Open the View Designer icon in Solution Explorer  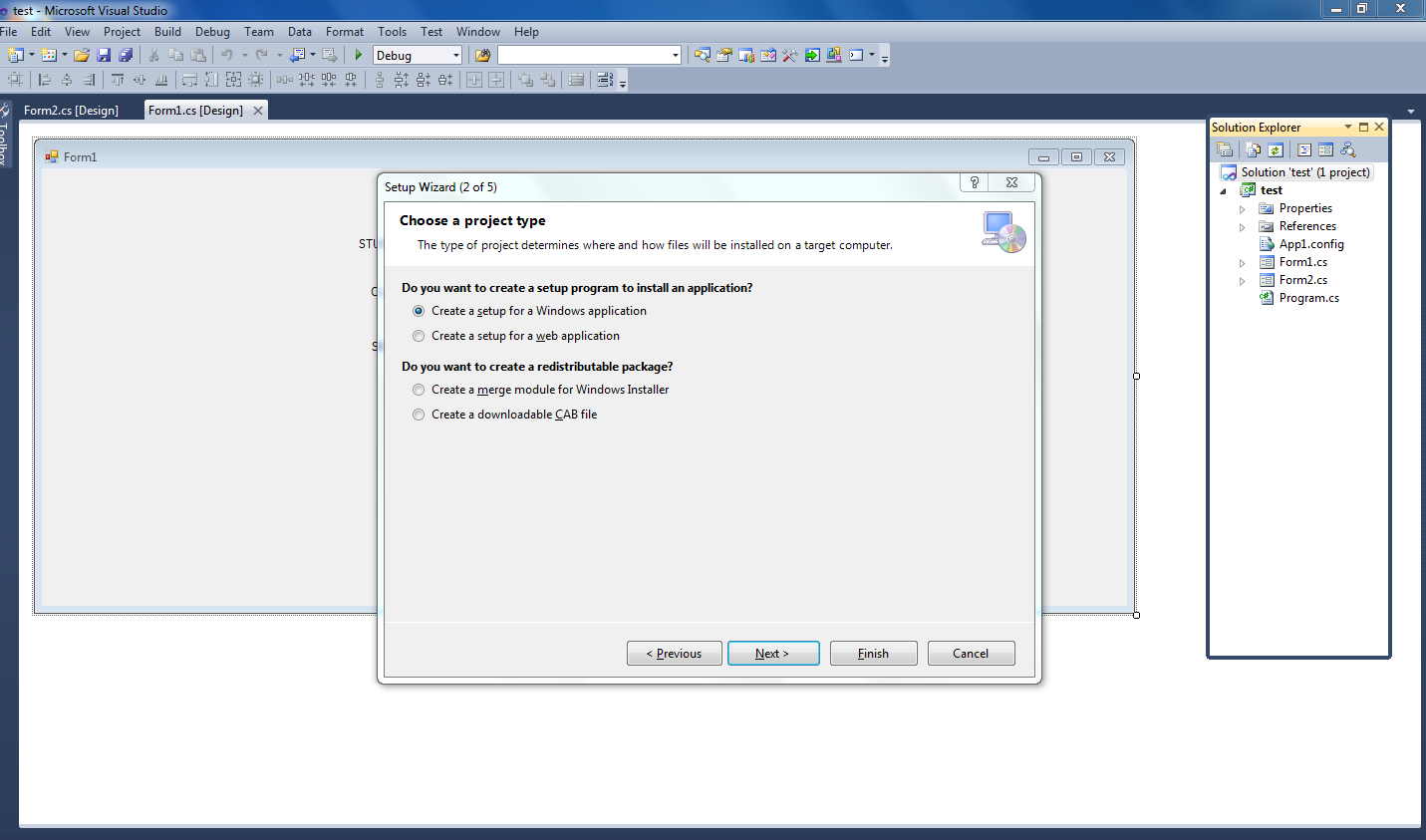(x=1325, y=149)
